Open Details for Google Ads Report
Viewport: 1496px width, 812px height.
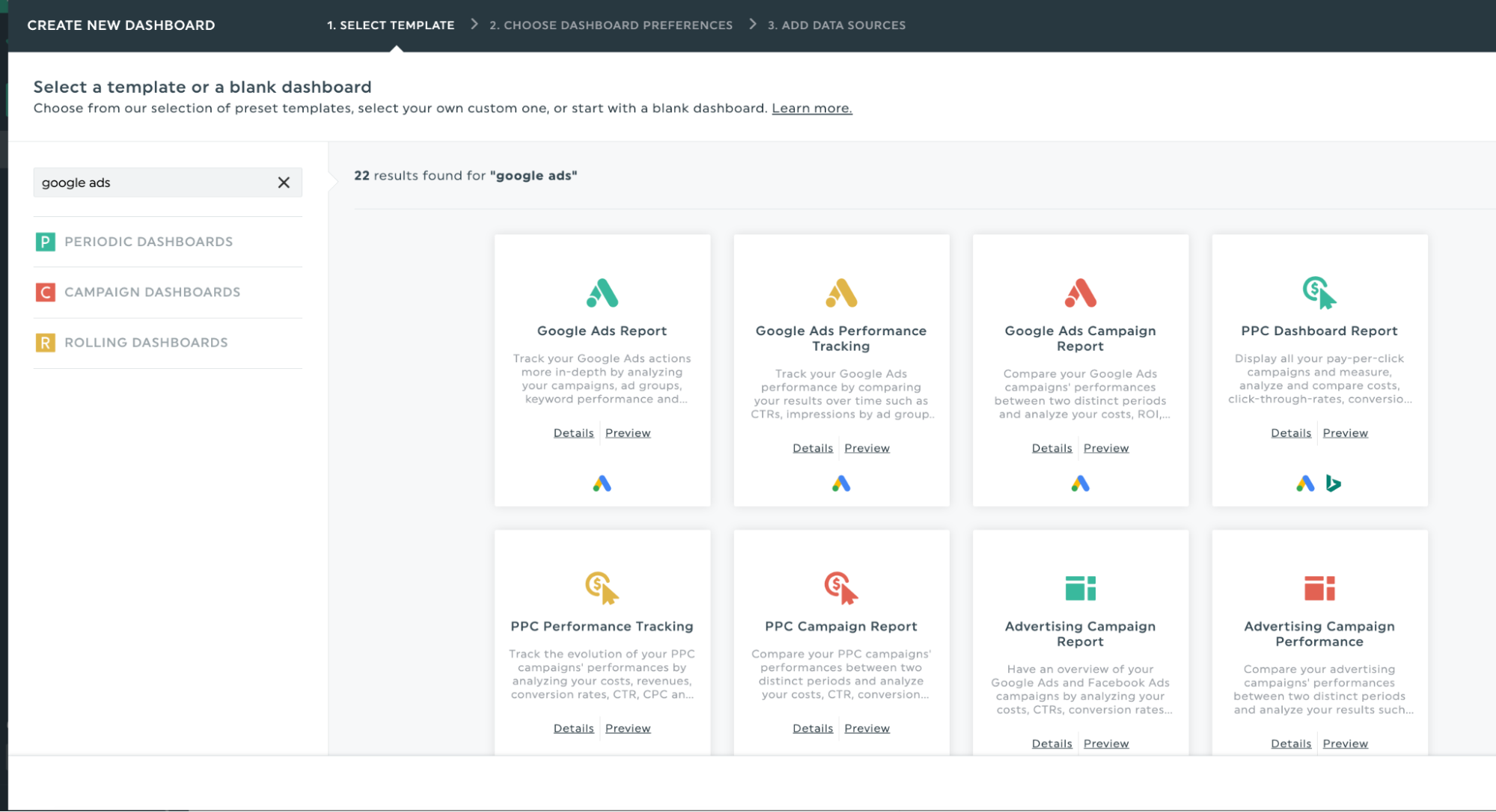(x=573, y=433)
